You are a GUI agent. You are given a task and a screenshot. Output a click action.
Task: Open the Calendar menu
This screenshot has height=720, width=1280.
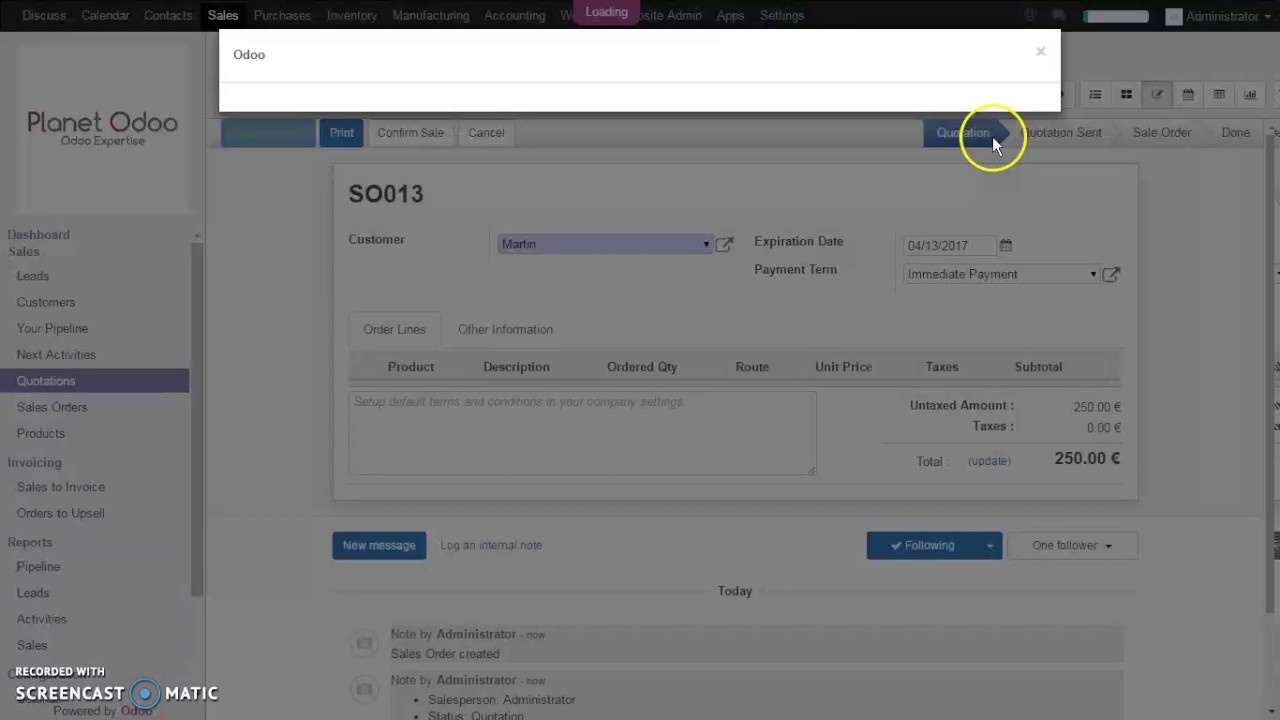pyautogui.click(x=105, y=15)
